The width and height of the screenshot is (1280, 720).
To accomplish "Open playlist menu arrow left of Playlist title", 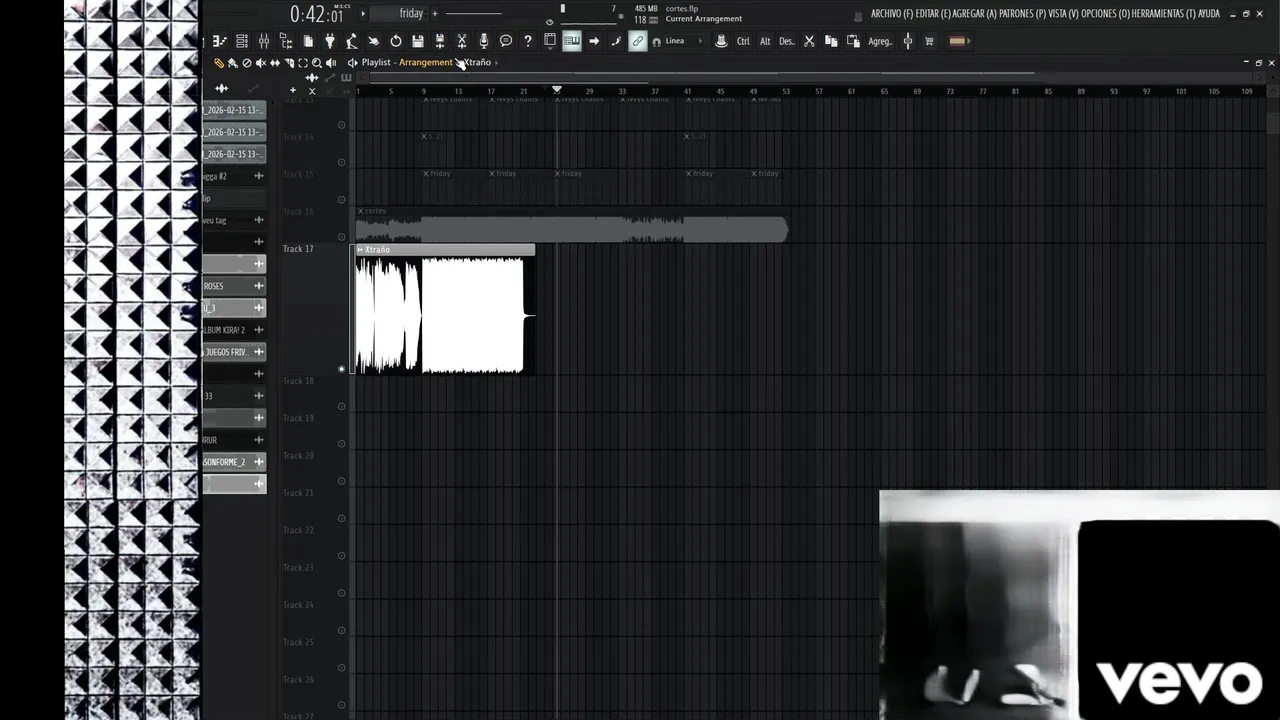I will pos(352,62).
